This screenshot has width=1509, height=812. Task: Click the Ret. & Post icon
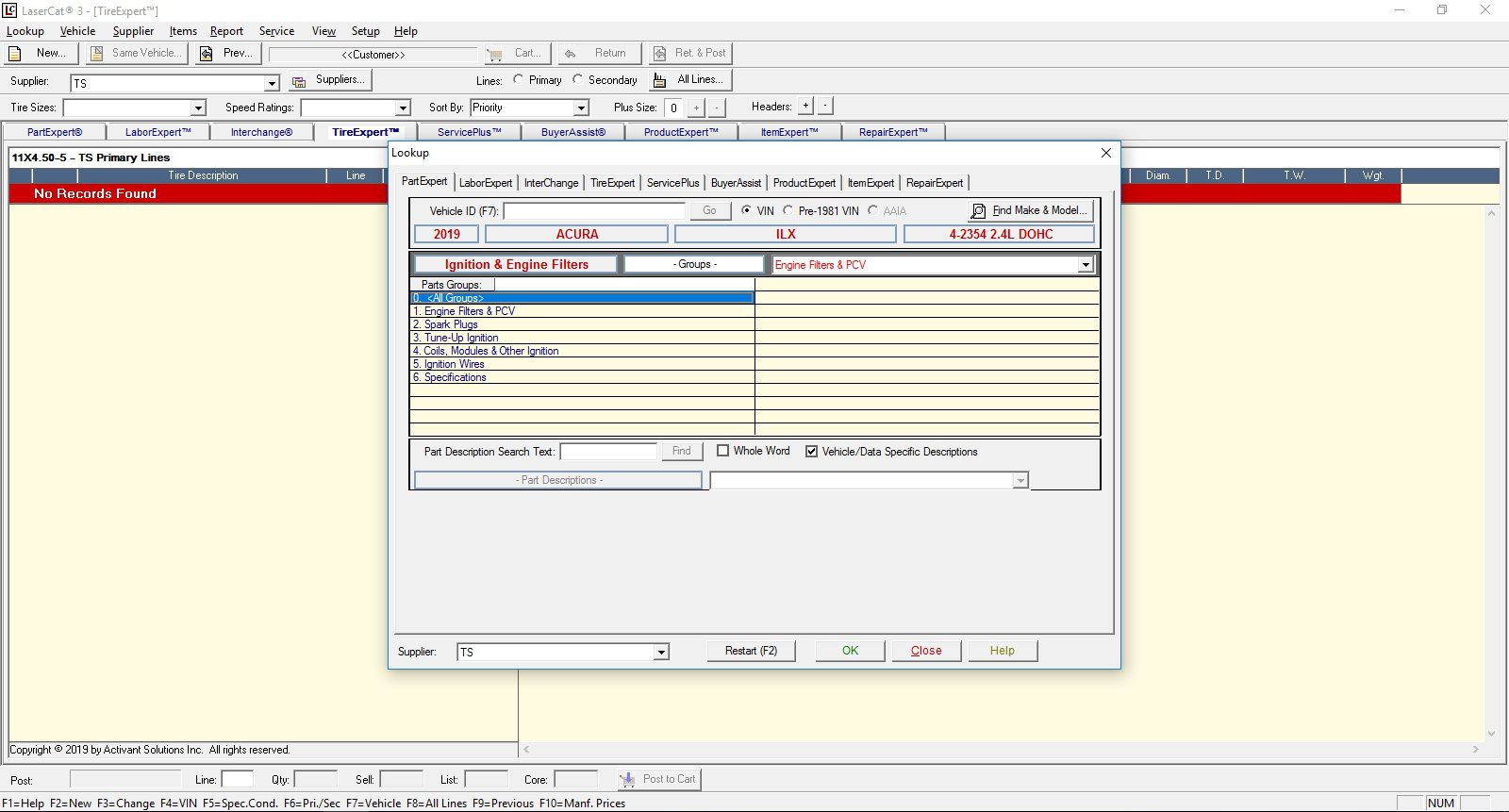tap(660, 54)
